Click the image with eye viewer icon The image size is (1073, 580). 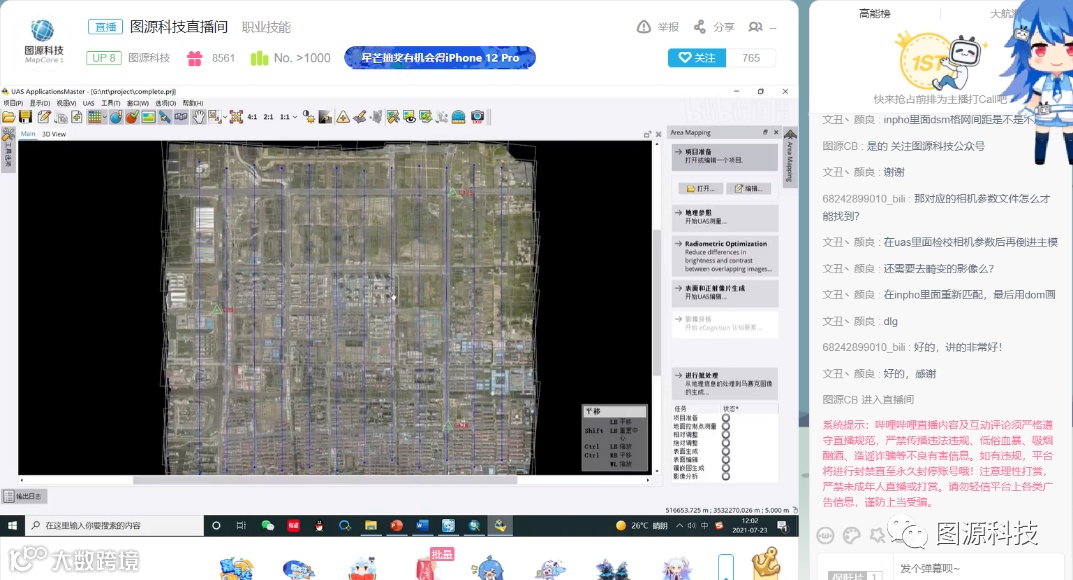point(409,117)
